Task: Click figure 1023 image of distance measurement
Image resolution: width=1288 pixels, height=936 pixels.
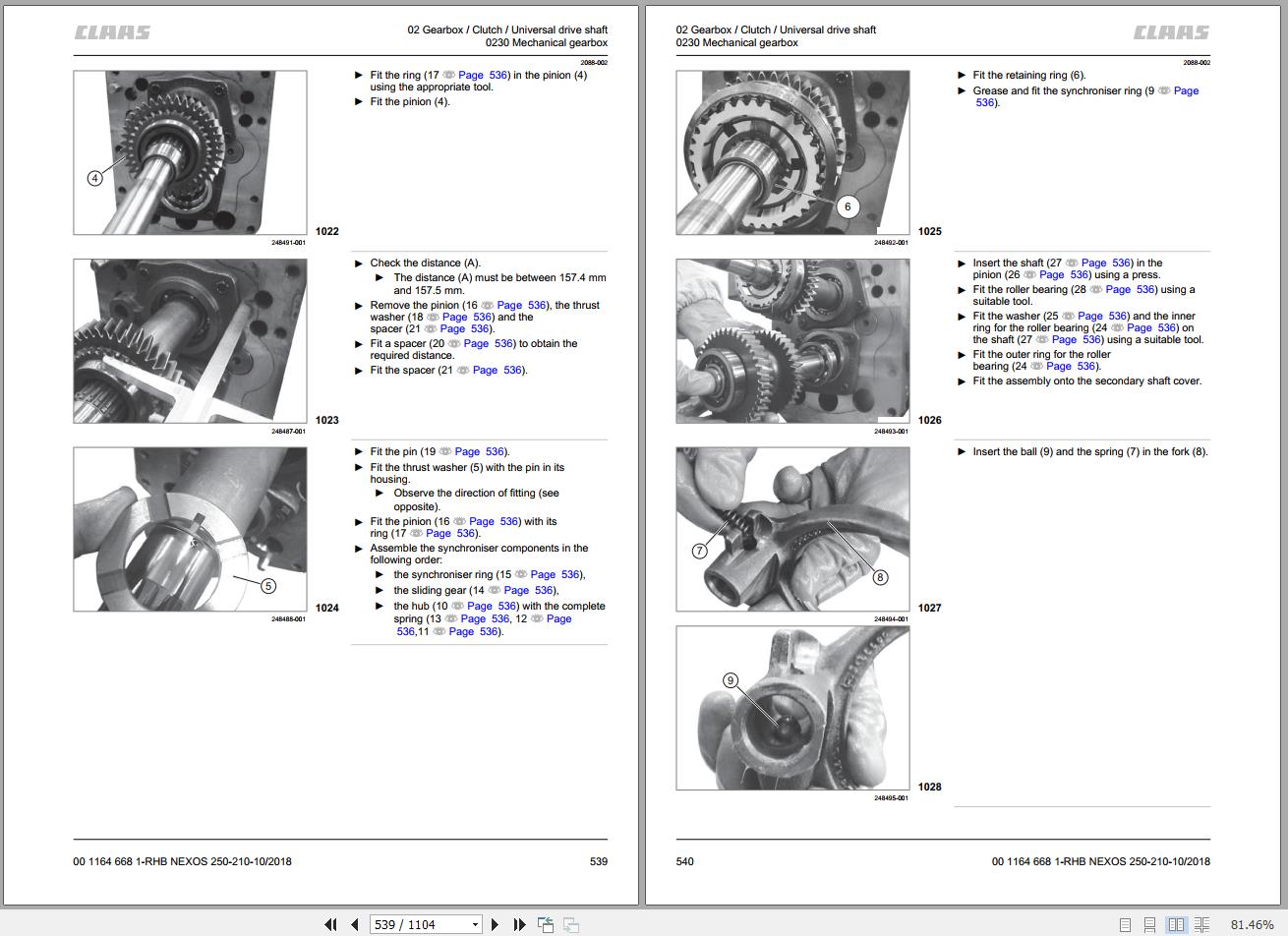Action: click(190, 341)
